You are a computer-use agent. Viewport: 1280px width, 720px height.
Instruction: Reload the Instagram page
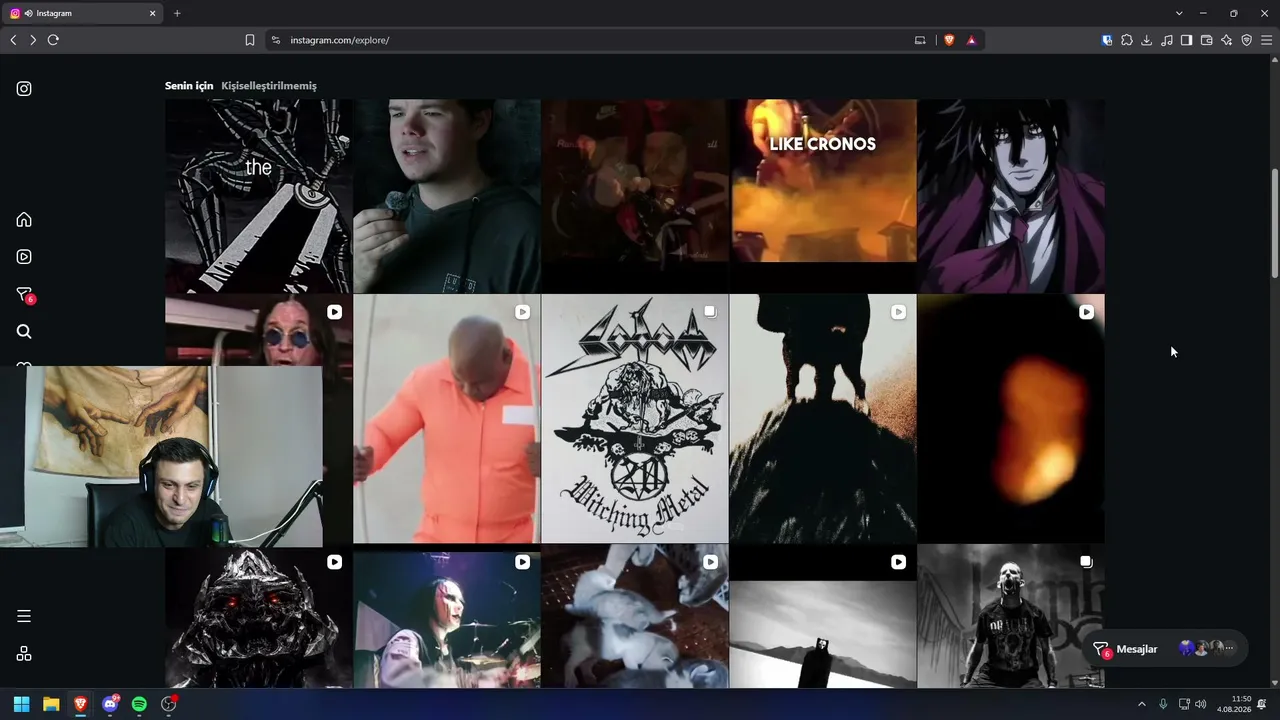coord(53,40)
